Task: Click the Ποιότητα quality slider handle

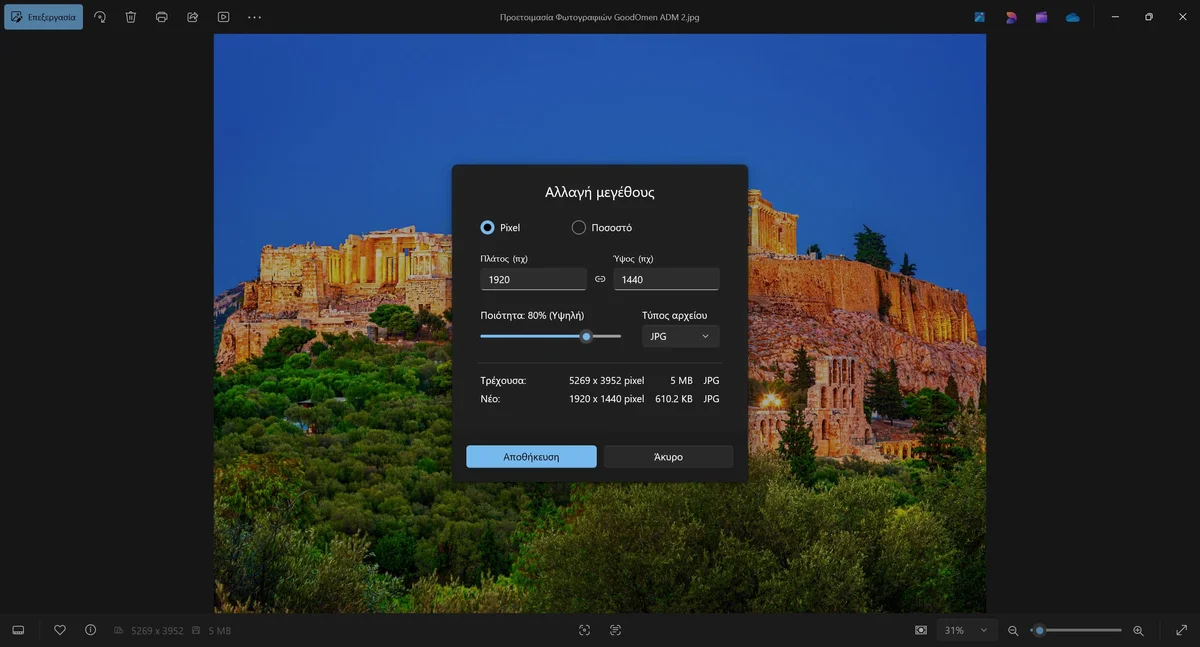Action: (x=587, y=336)
